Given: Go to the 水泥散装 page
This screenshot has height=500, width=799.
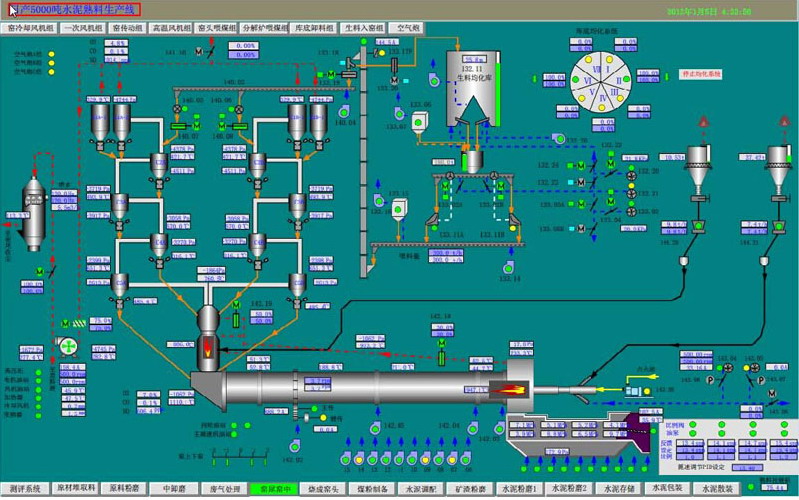Looking at the screenshot, I should [719, 489].
